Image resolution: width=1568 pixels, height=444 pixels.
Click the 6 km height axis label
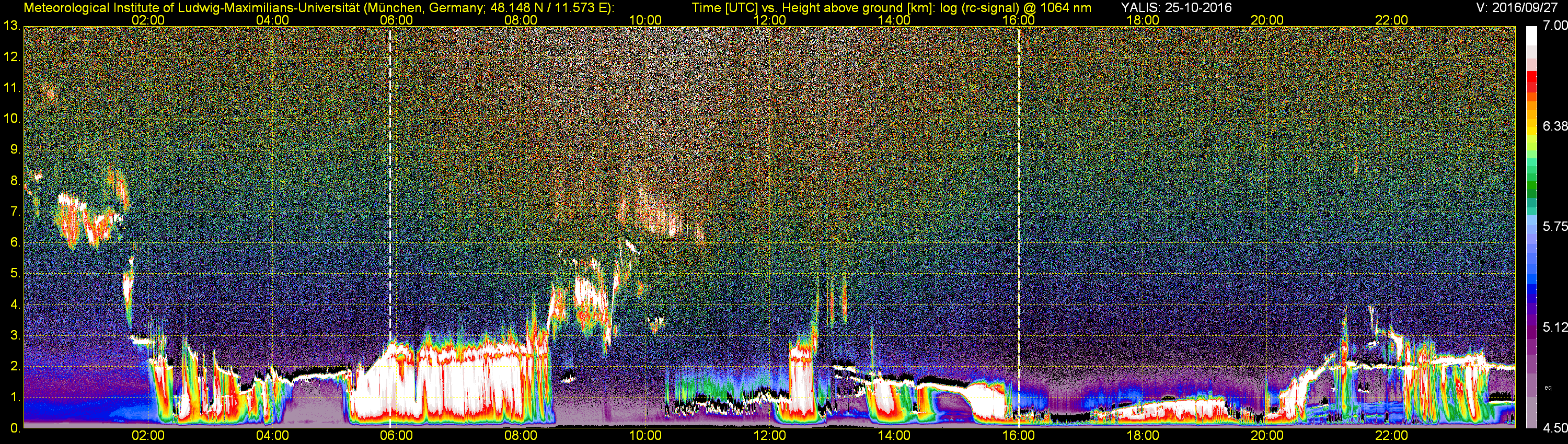15,242
